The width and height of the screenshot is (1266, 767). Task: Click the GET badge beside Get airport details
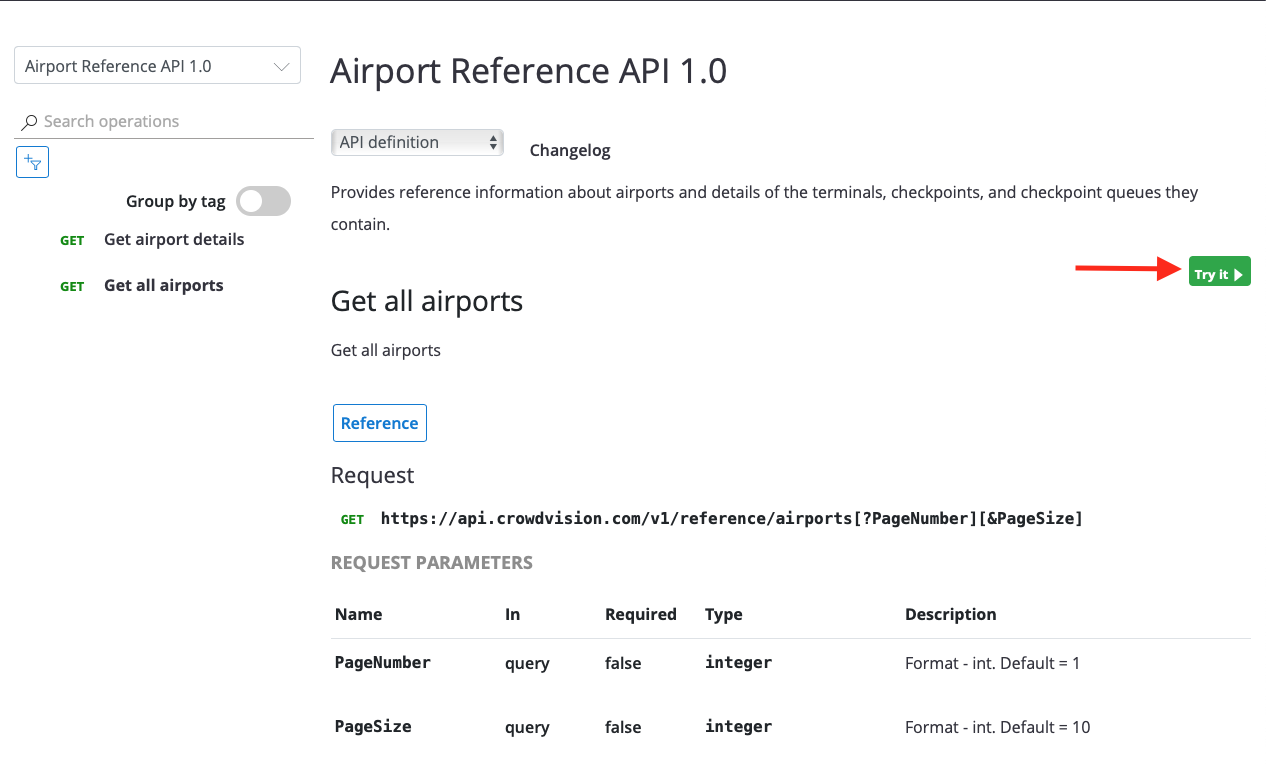click(72, 240)
